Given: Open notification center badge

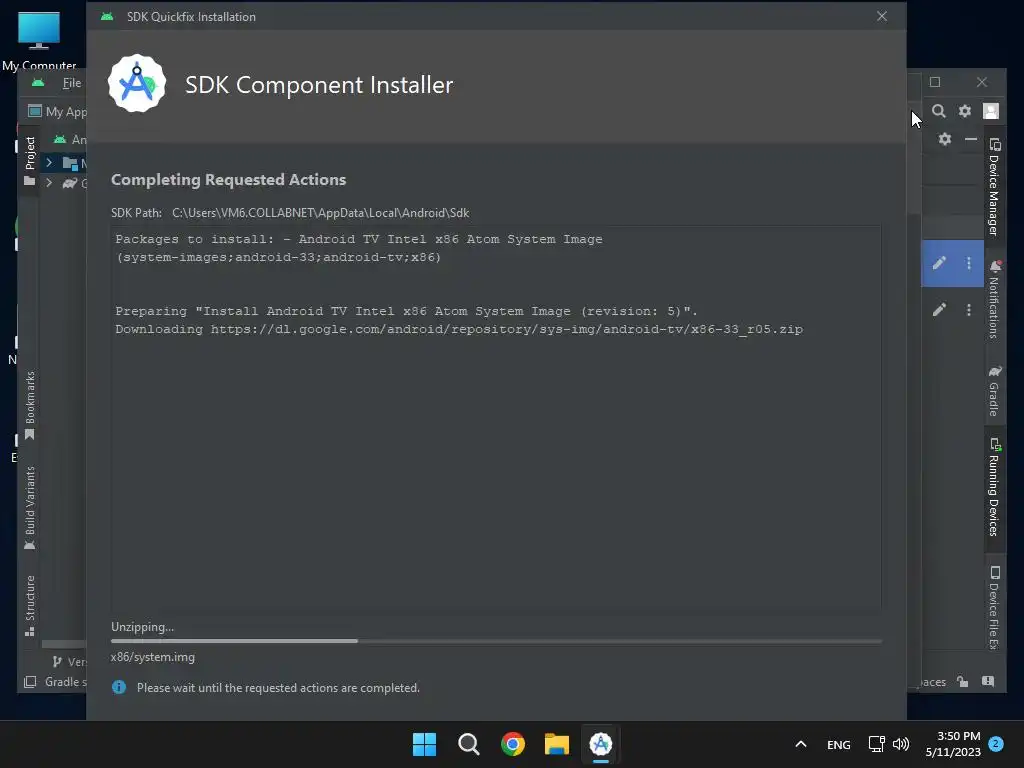Looking at the screenshot, I should [x=996, y=744].
